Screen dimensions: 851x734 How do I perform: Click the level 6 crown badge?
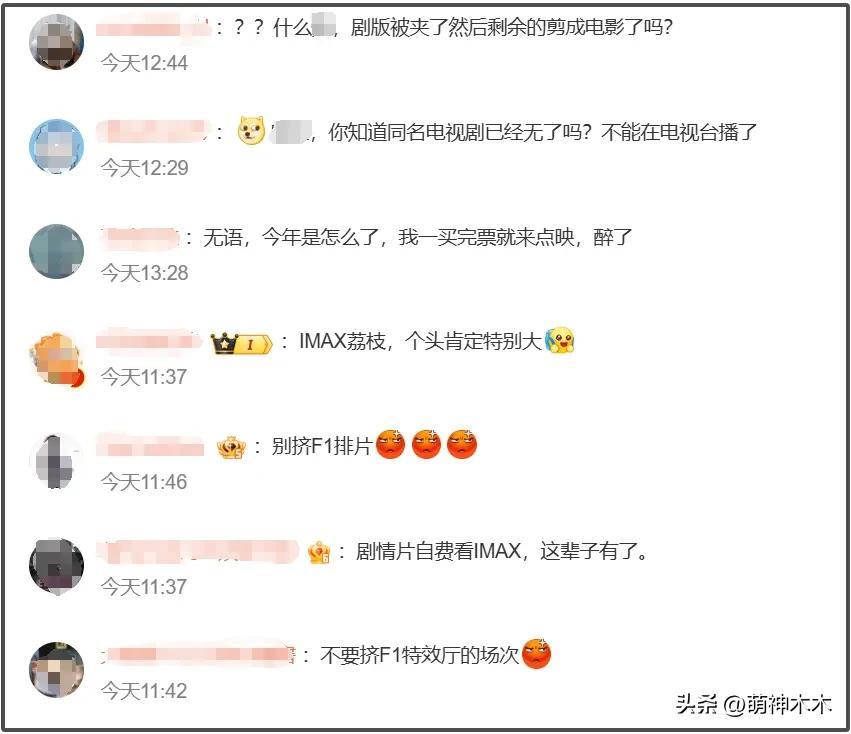point(319,553)
